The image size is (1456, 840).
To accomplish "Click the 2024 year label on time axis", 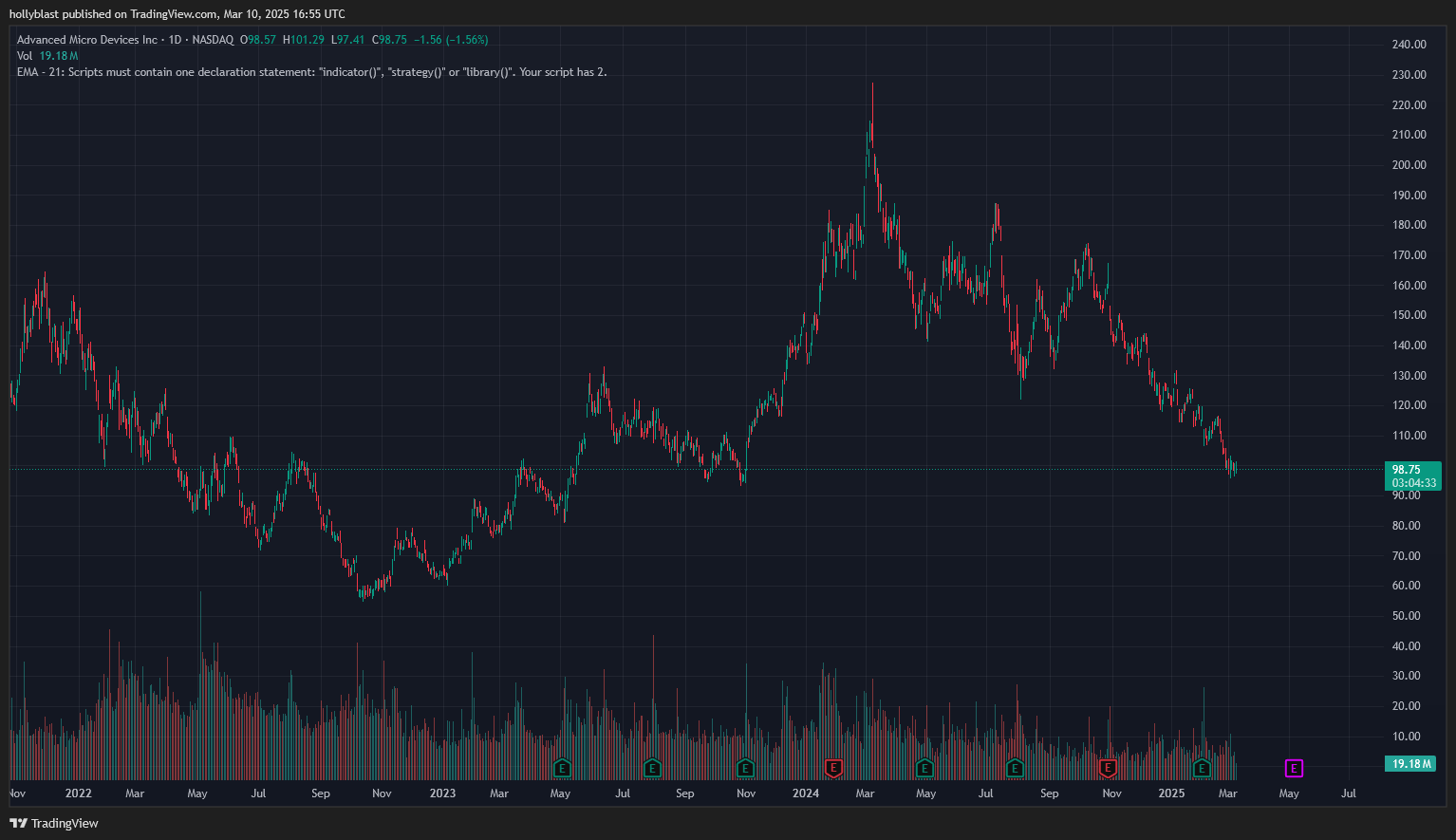I will click(x=806, y=793).
